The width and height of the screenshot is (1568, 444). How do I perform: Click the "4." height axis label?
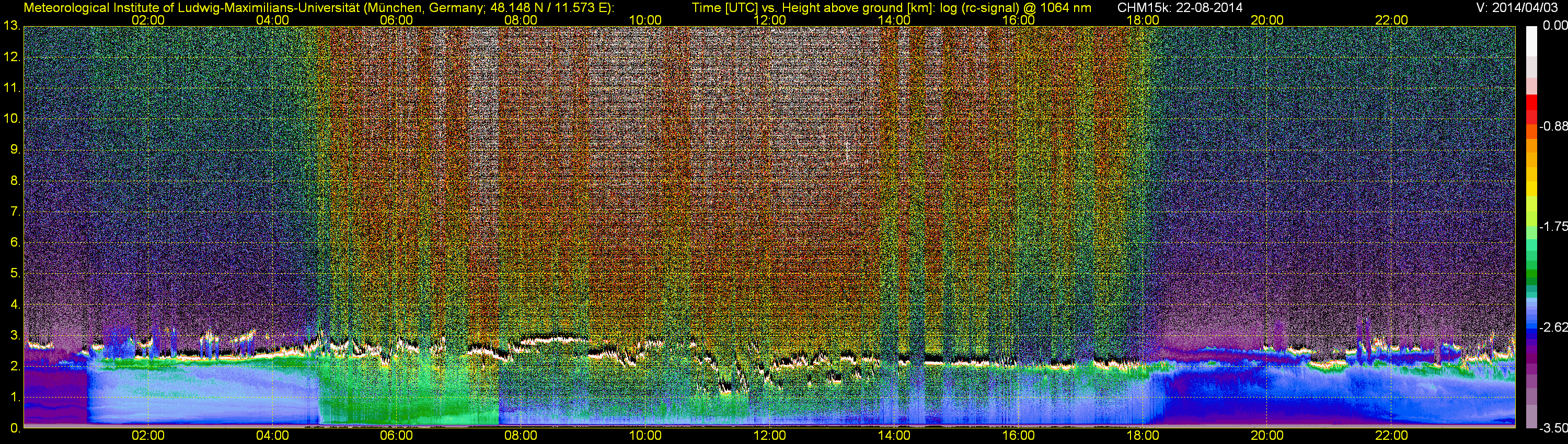15,304
